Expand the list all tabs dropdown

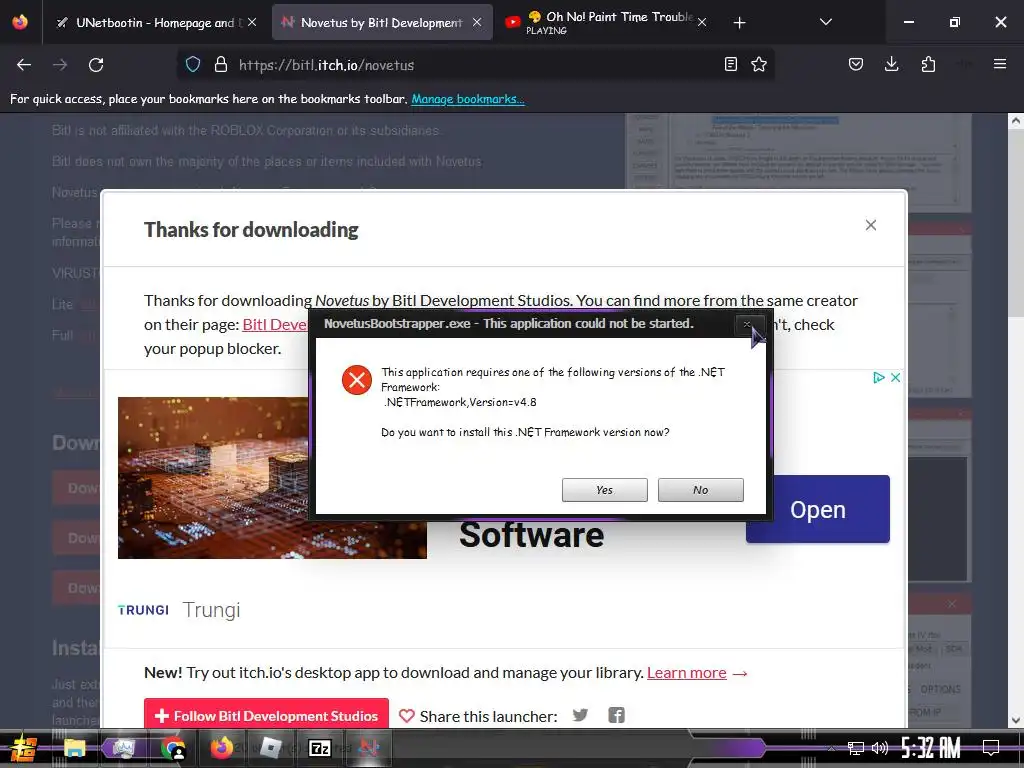825,22
